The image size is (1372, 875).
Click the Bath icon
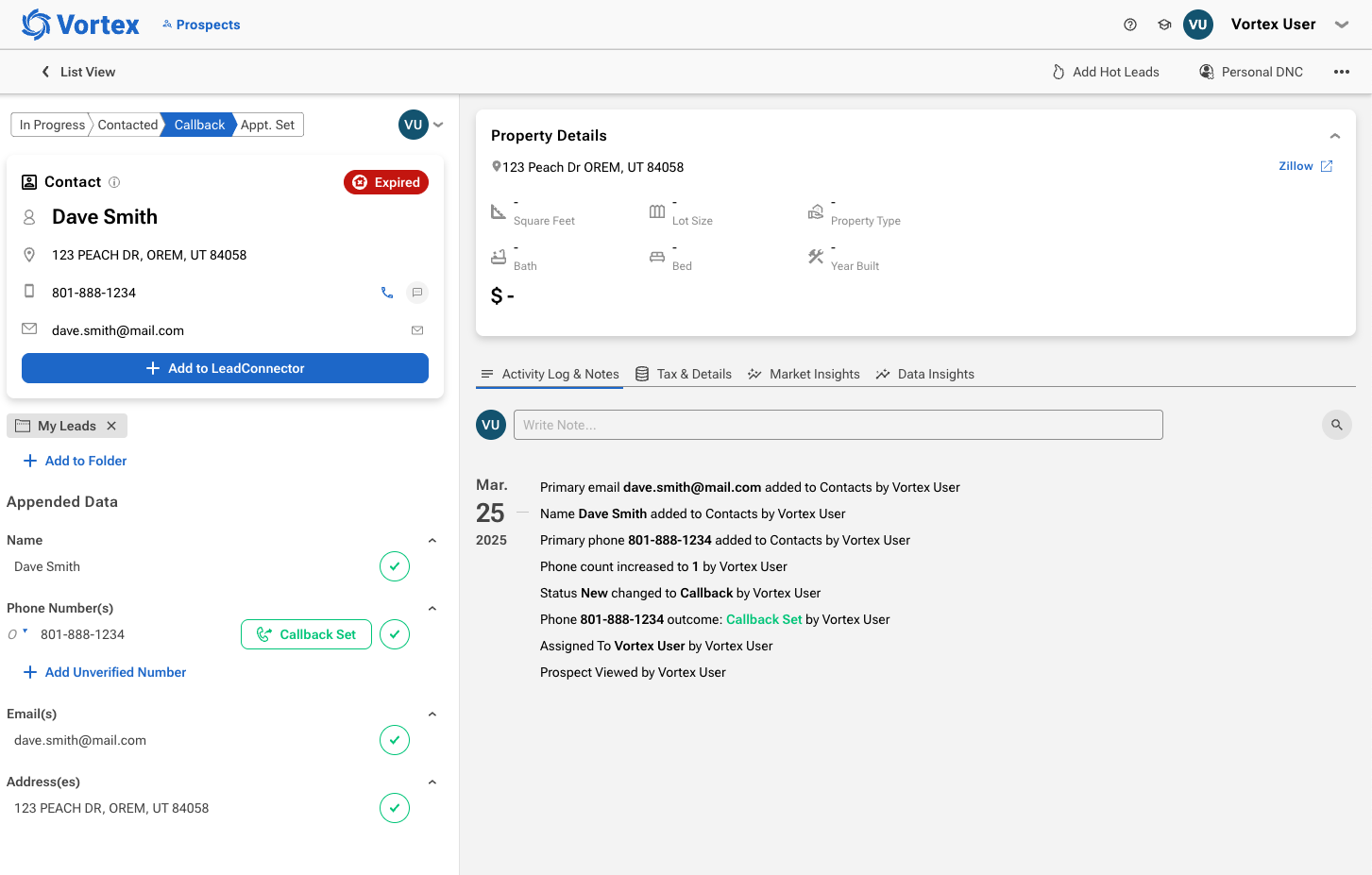click(x=499, y=257)
